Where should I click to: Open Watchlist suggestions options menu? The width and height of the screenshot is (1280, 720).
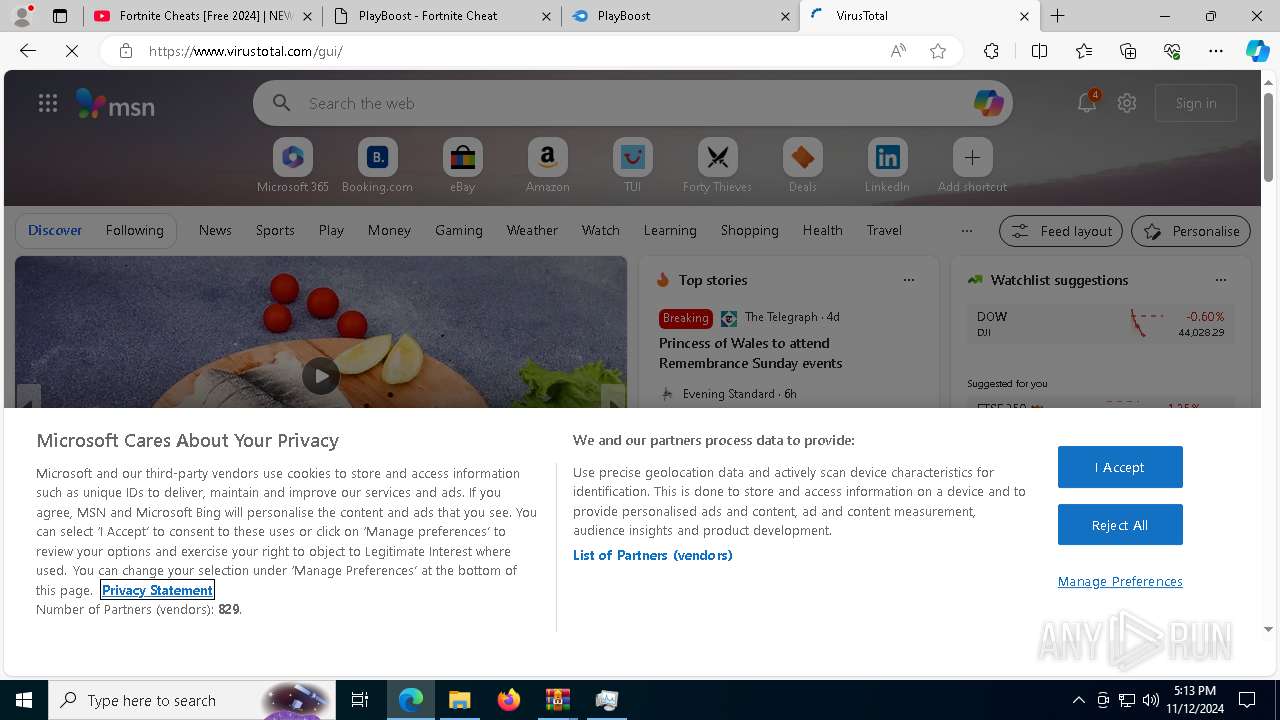[1220, 280]
